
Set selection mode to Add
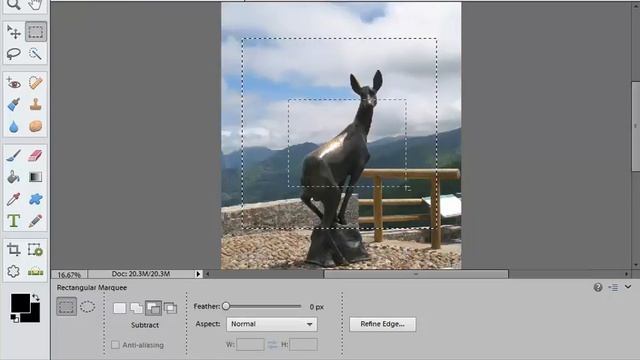[x=136, y=308]
